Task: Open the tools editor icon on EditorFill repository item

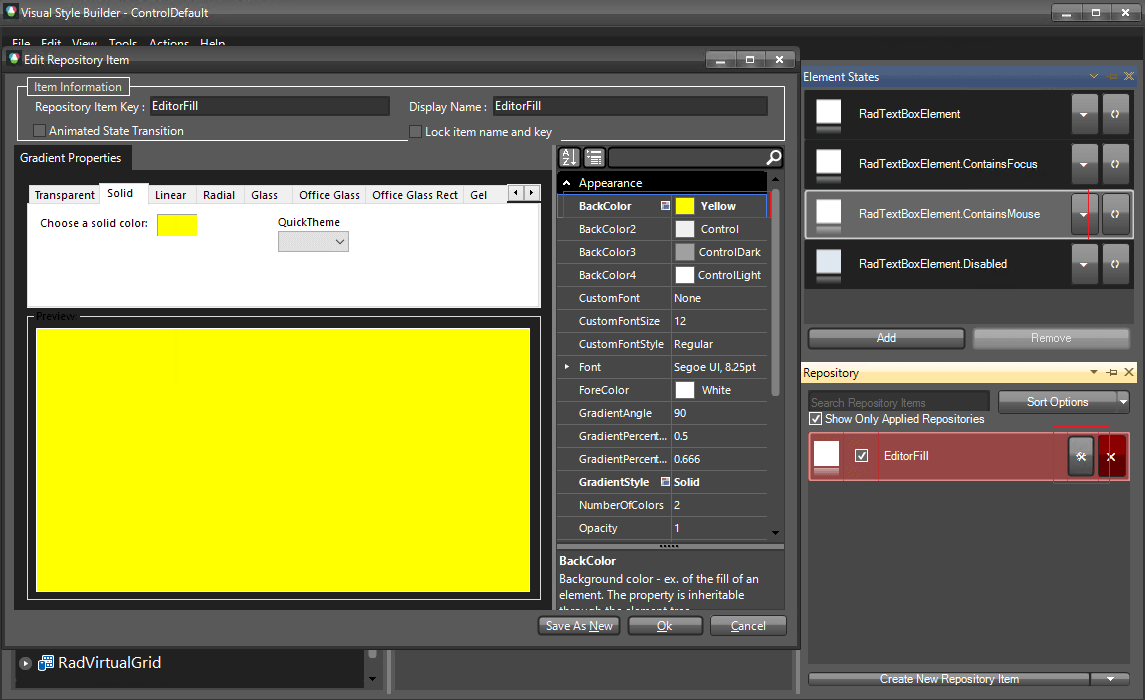Action: pos(1081,456)
